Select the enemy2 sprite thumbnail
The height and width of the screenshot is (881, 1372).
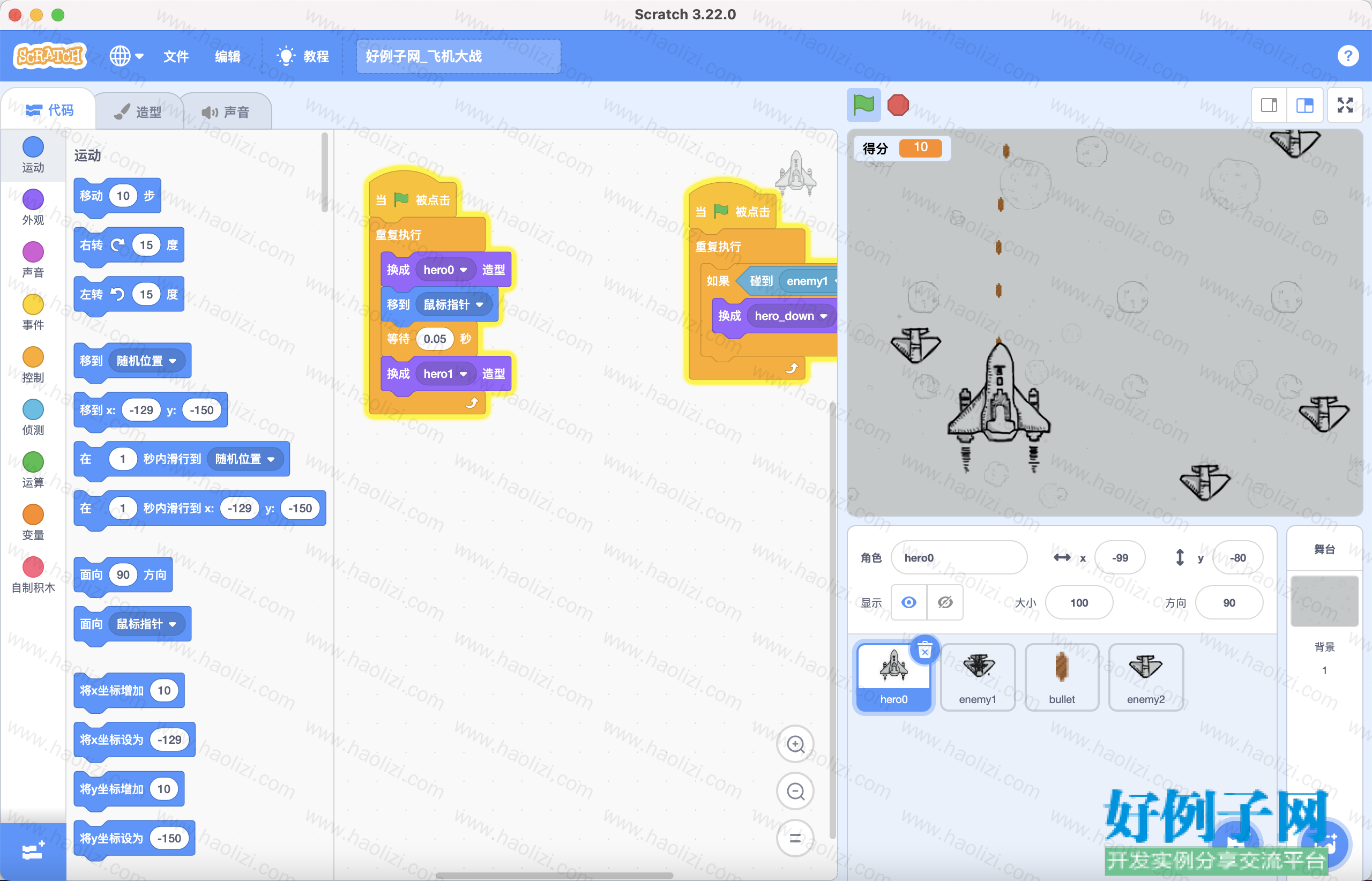click(1146, 677)
